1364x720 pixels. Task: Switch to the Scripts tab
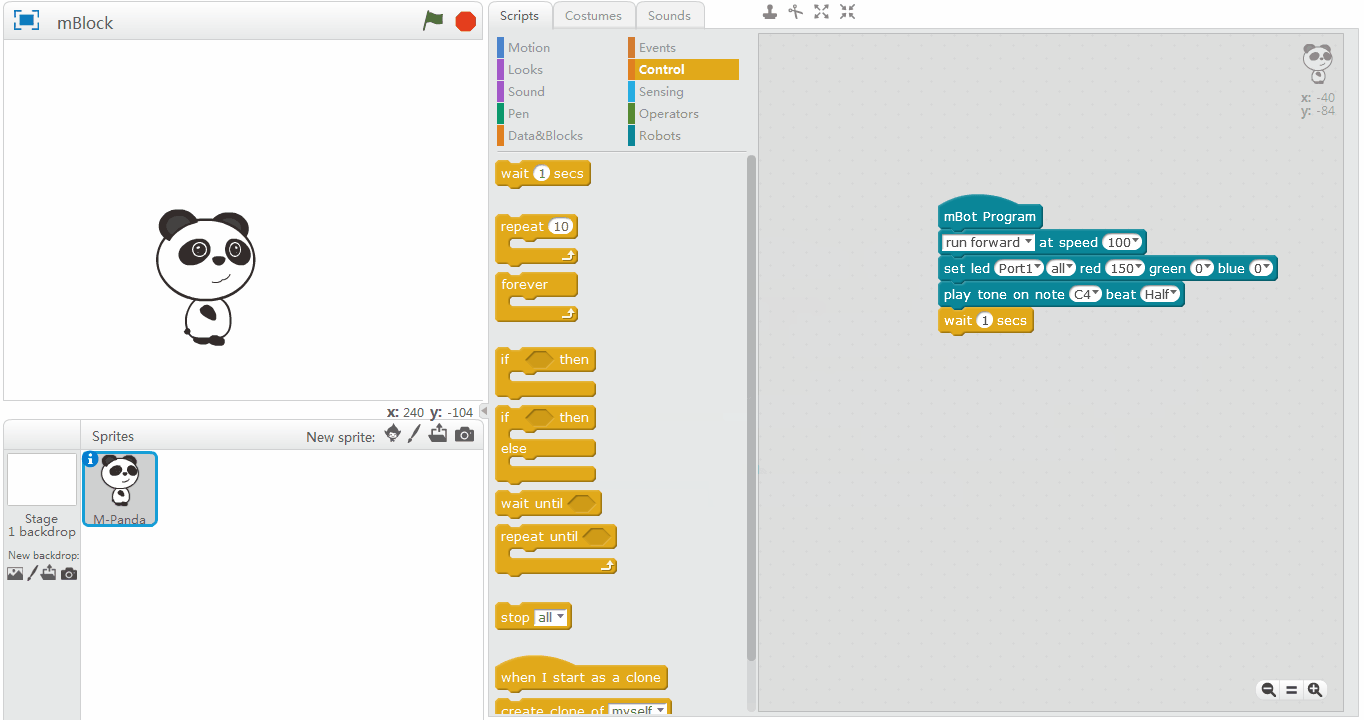(519, 15)
